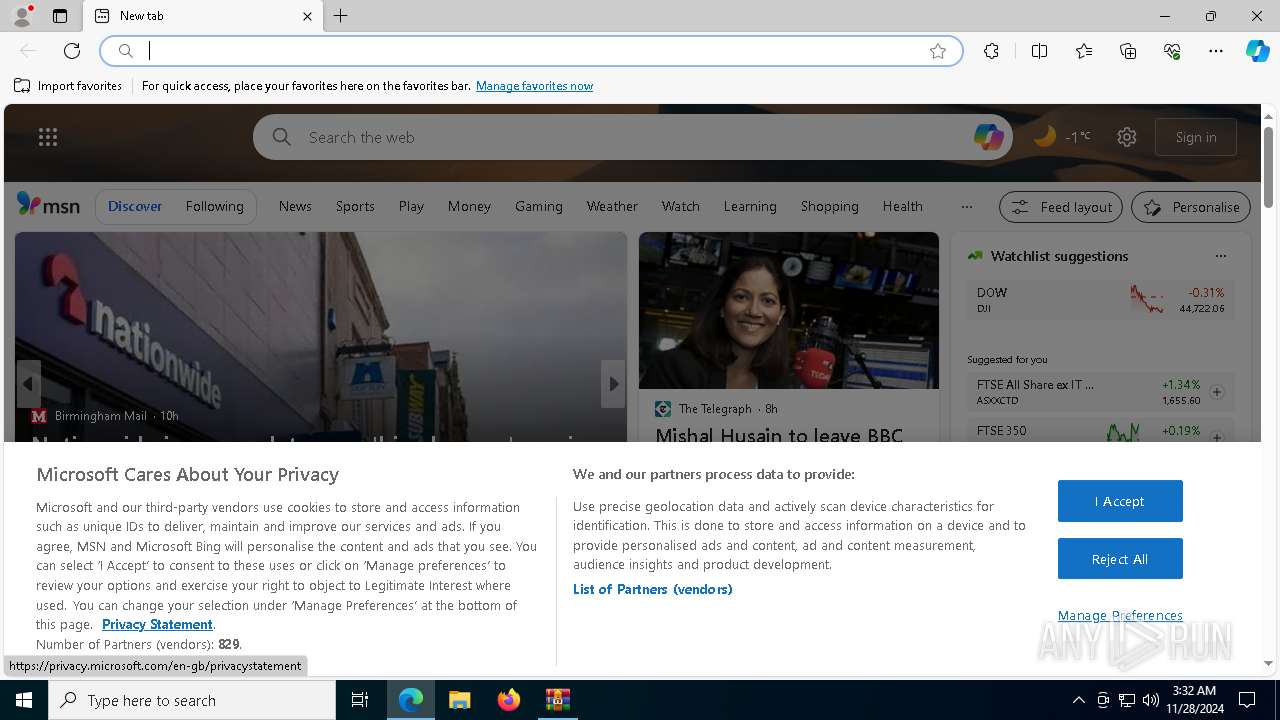Viewport: 1280px width, 720px height.
Task: Open the Money category
Action: click(469, 206)
